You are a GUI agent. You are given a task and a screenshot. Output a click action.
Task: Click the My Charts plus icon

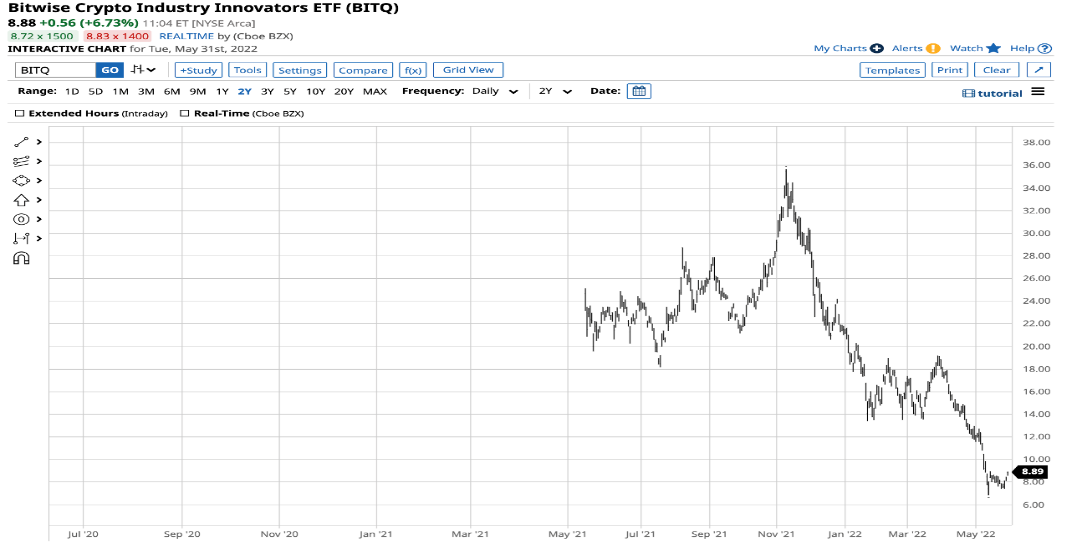pyautogui.click(x=877, y=49)
